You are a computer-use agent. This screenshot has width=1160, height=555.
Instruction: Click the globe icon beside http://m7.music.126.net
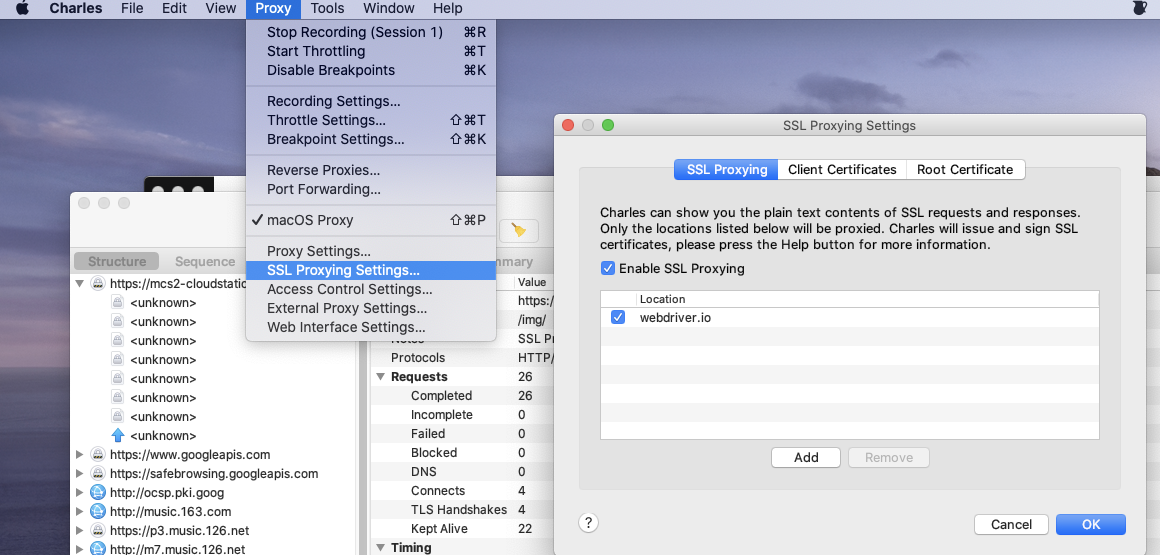(x=98, y=549)
